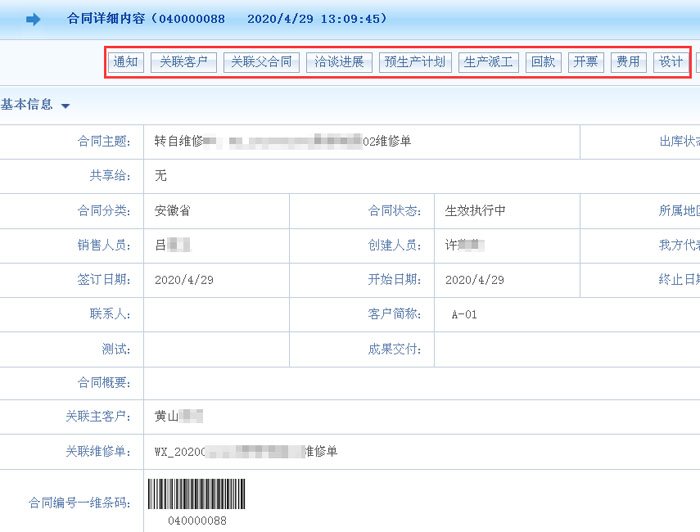Viewport: 700px width, 532px height.
Task: Open 生产派工 from the toolbar
Action: (489, 62)
